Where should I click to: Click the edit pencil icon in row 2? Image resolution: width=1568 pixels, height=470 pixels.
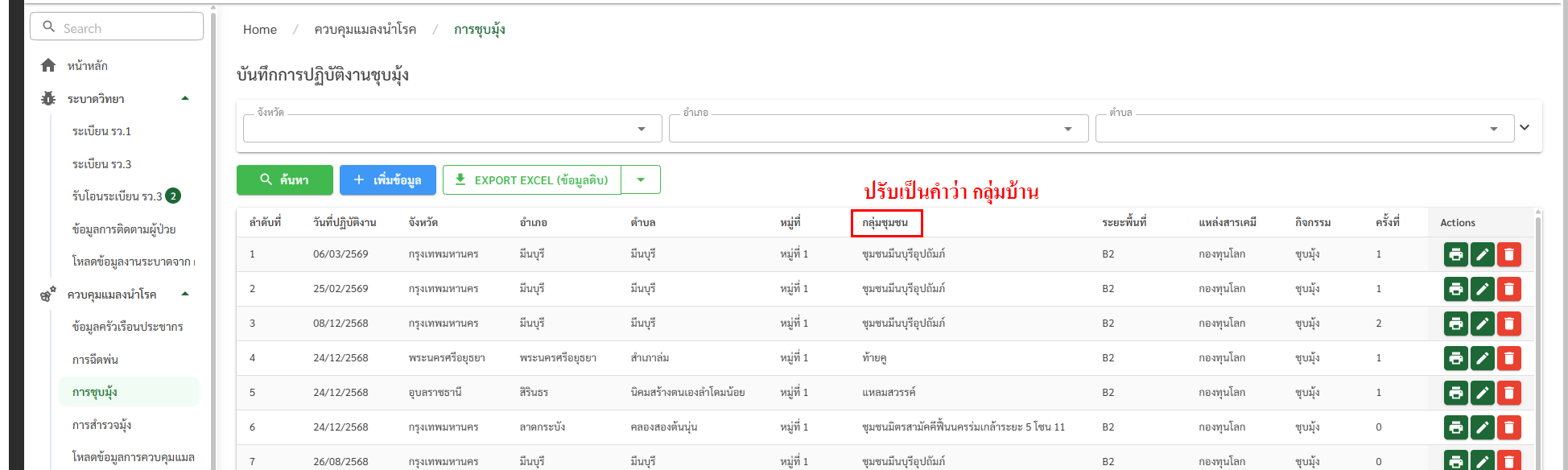coord(1482,289)
